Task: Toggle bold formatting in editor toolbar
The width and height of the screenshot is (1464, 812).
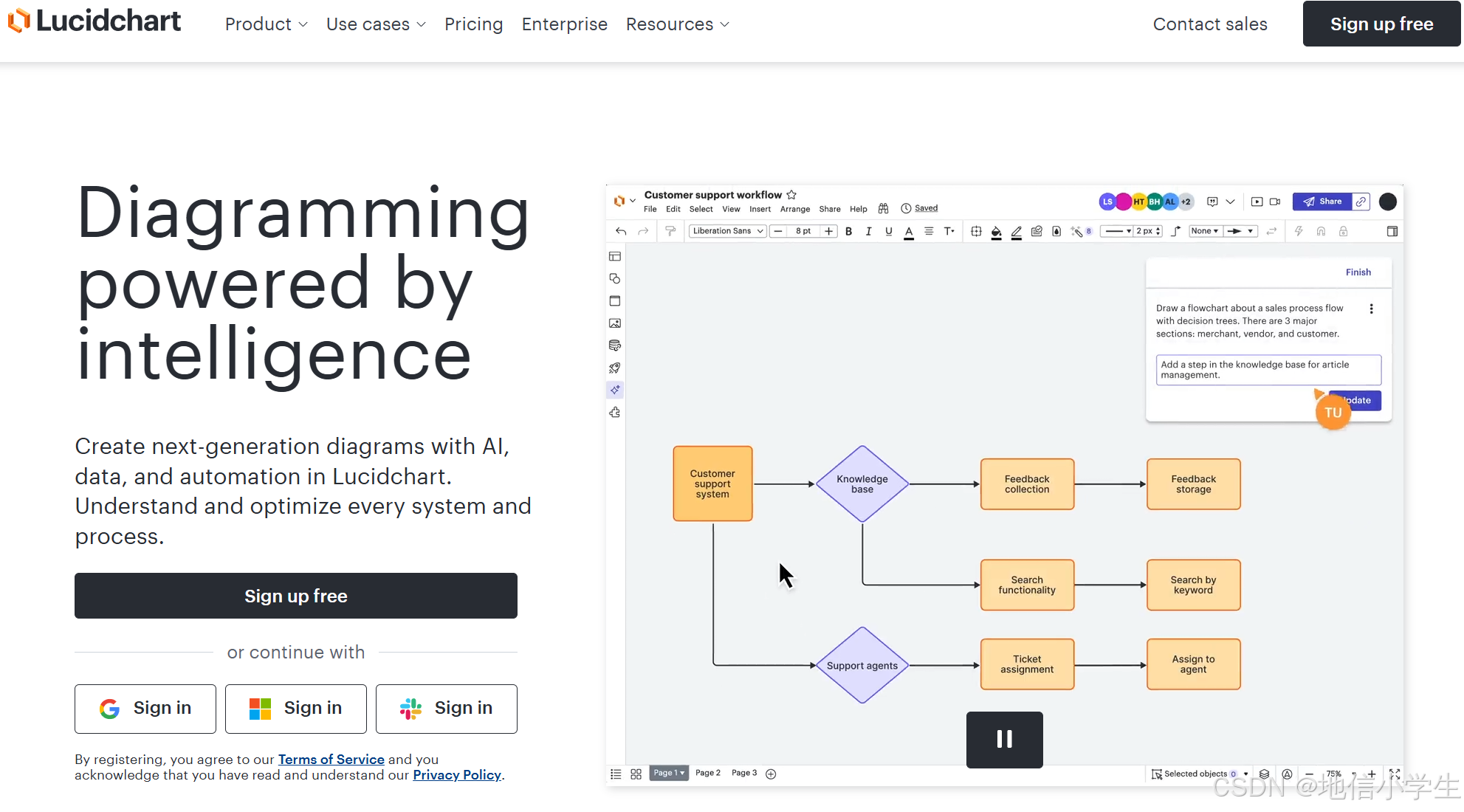Action: 849,231
